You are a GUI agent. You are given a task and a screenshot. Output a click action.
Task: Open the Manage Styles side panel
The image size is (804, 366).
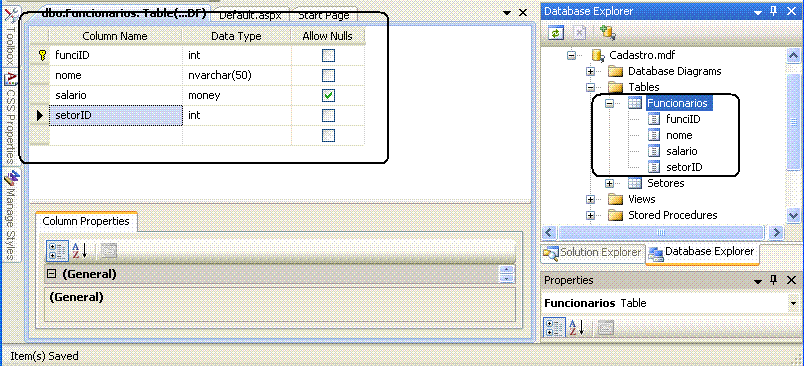click(x=11, y=215)
